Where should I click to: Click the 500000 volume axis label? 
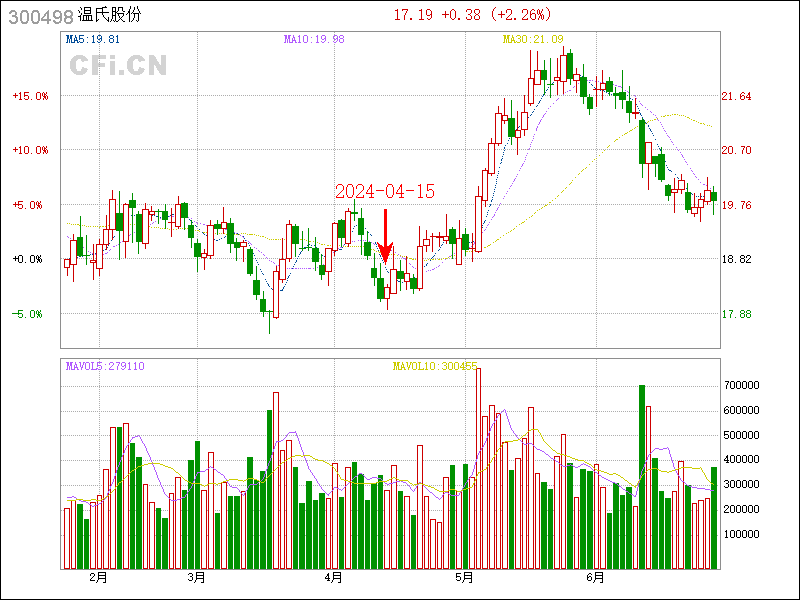742,435
